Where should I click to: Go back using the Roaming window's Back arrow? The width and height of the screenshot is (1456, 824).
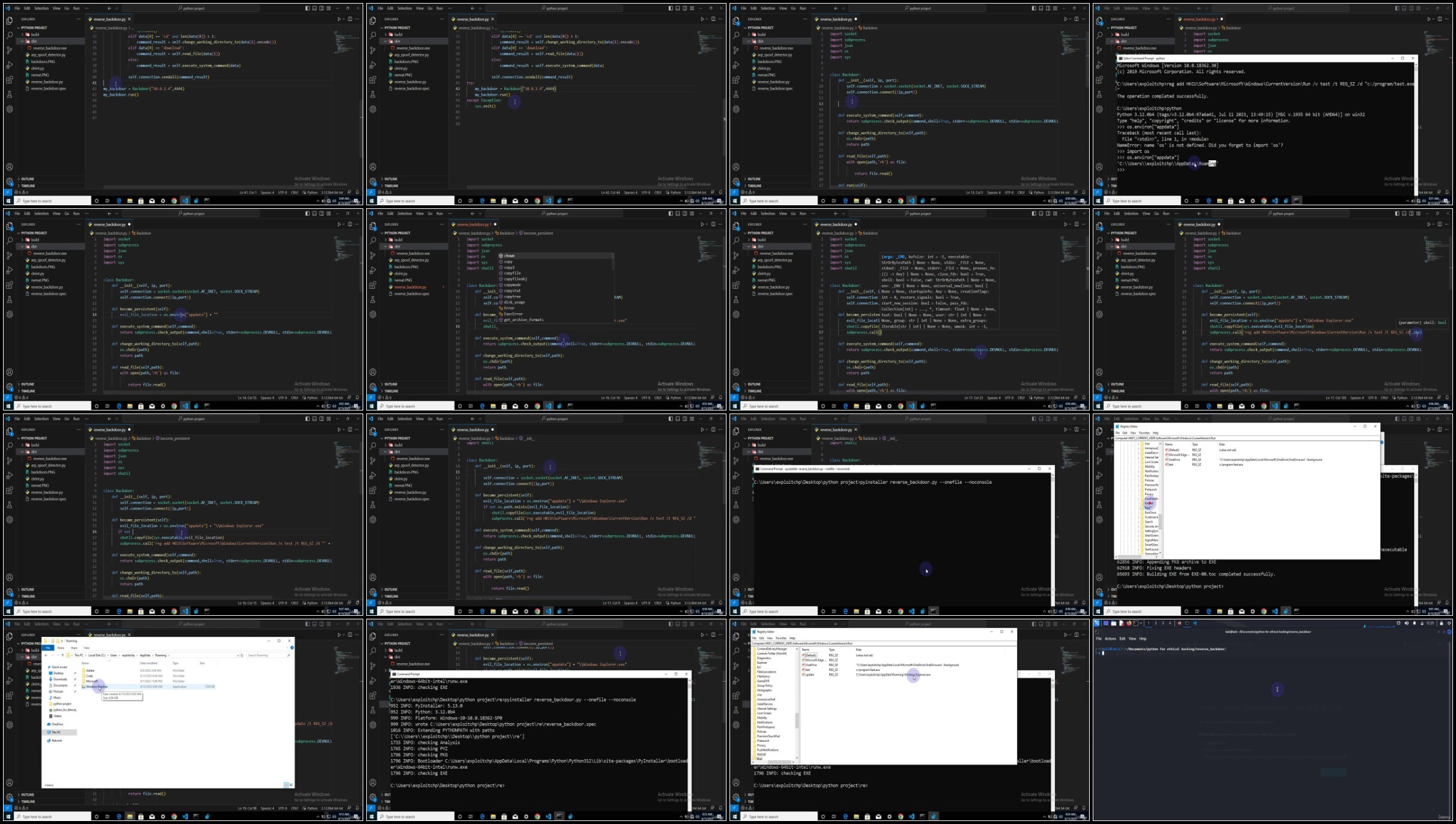46,655
